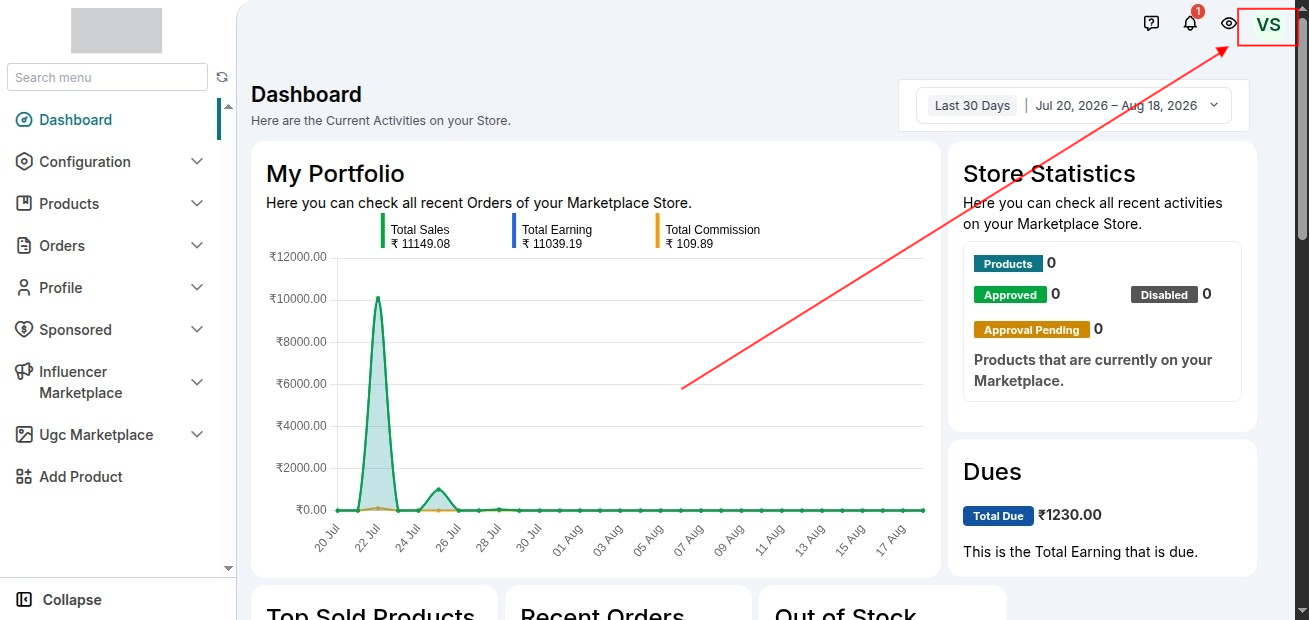Click the Sponsored badge icon in sidebar
The height and width of the screenshot is (620, 1309).
24,330
